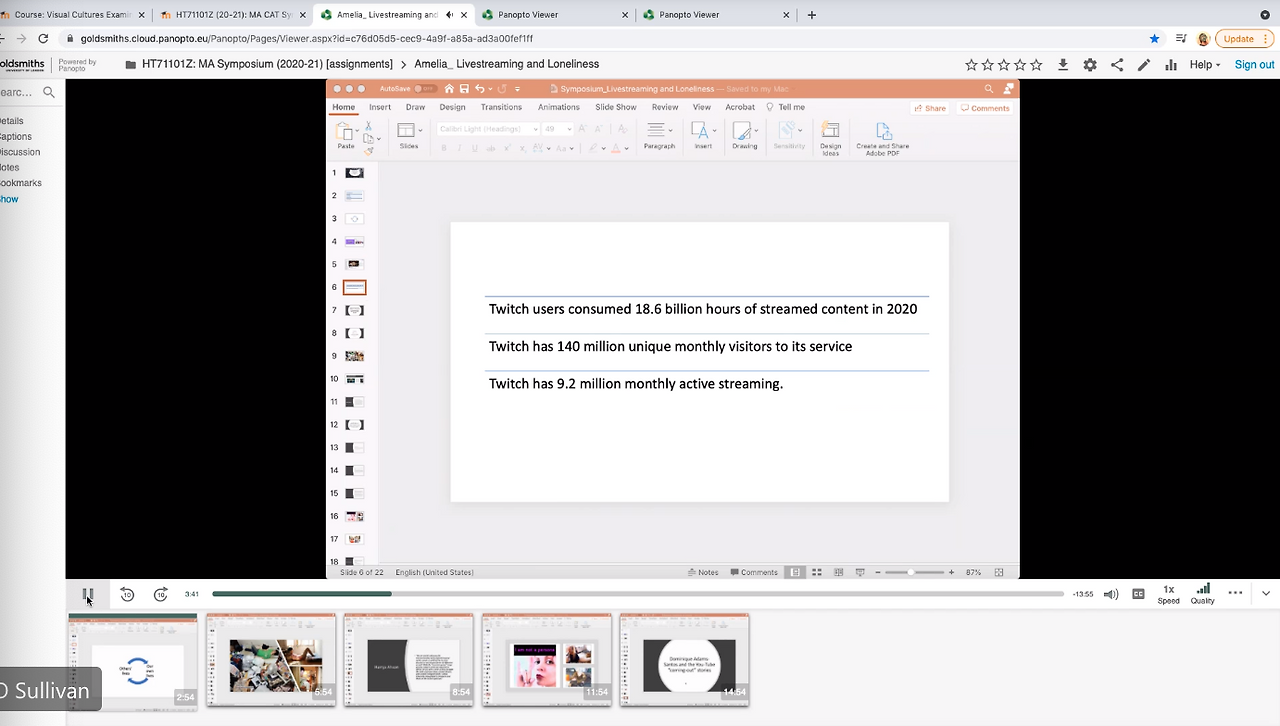Seek within the Panopto video progress bar
Viewport: 1280px width, 726px height.
[638, 594]
